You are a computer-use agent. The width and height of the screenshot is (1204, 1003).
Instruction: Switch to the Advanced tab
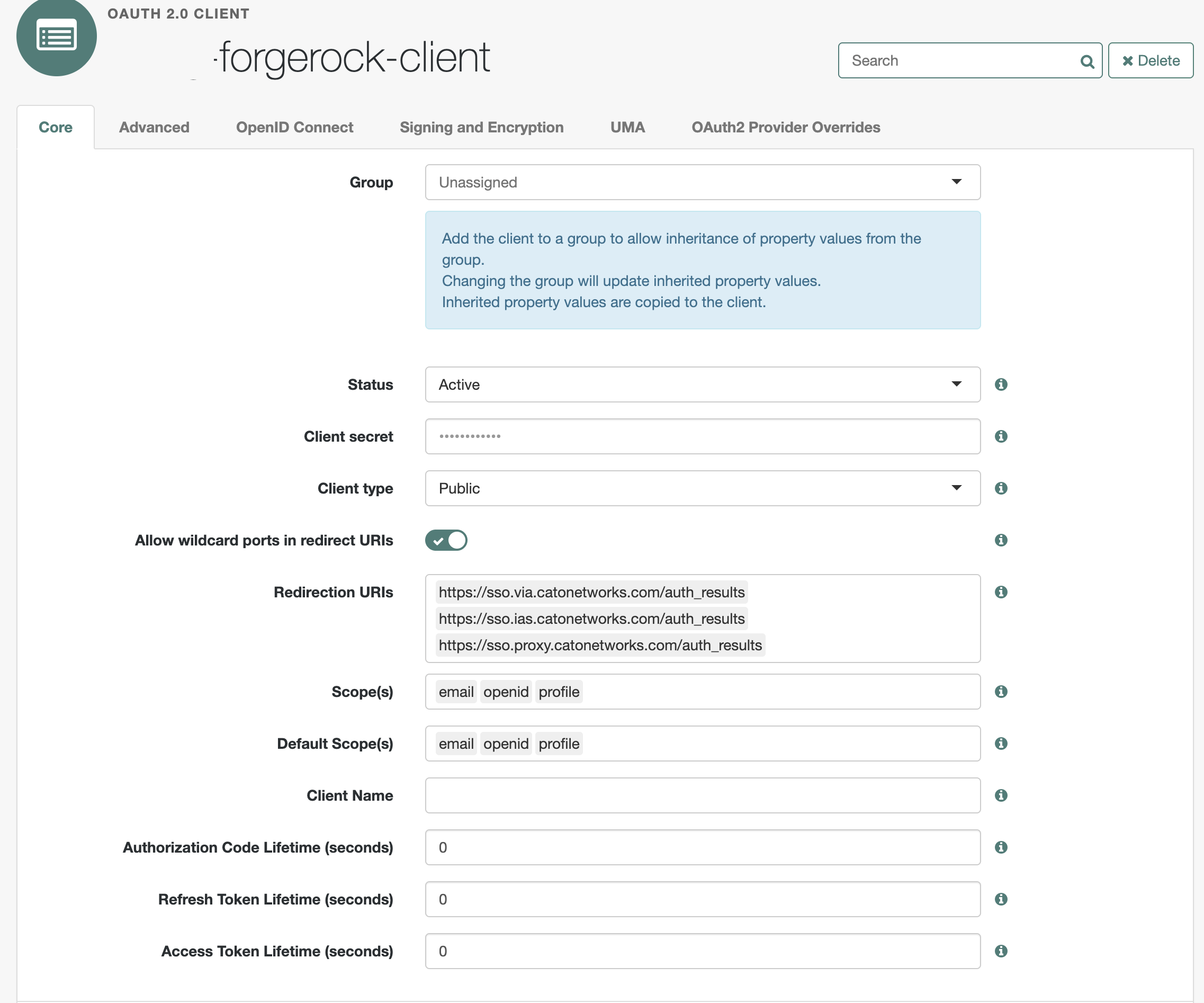154,127
